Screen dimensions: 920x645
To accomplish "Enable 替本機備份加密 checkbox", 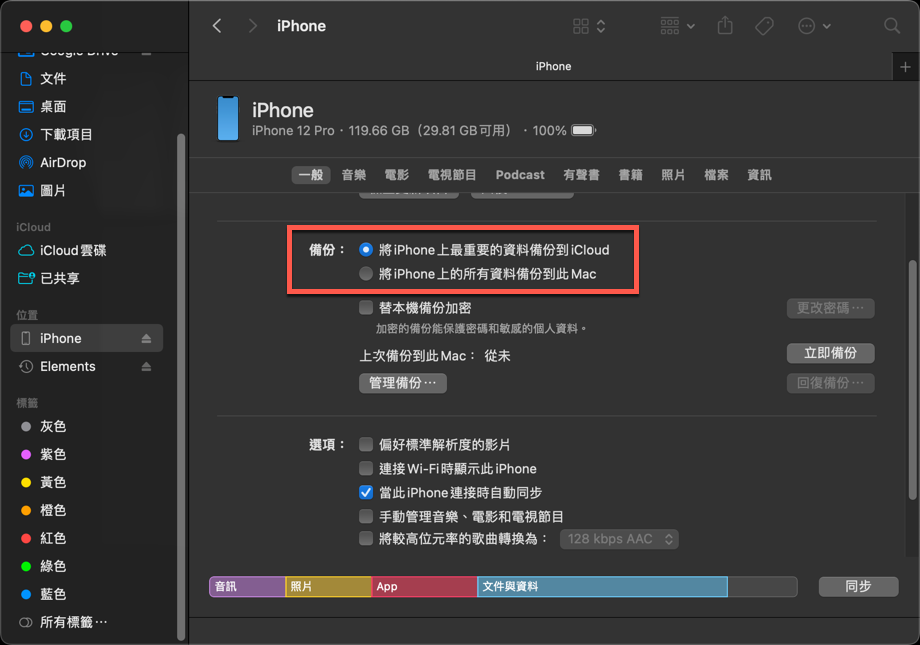I will coord(366,308).
